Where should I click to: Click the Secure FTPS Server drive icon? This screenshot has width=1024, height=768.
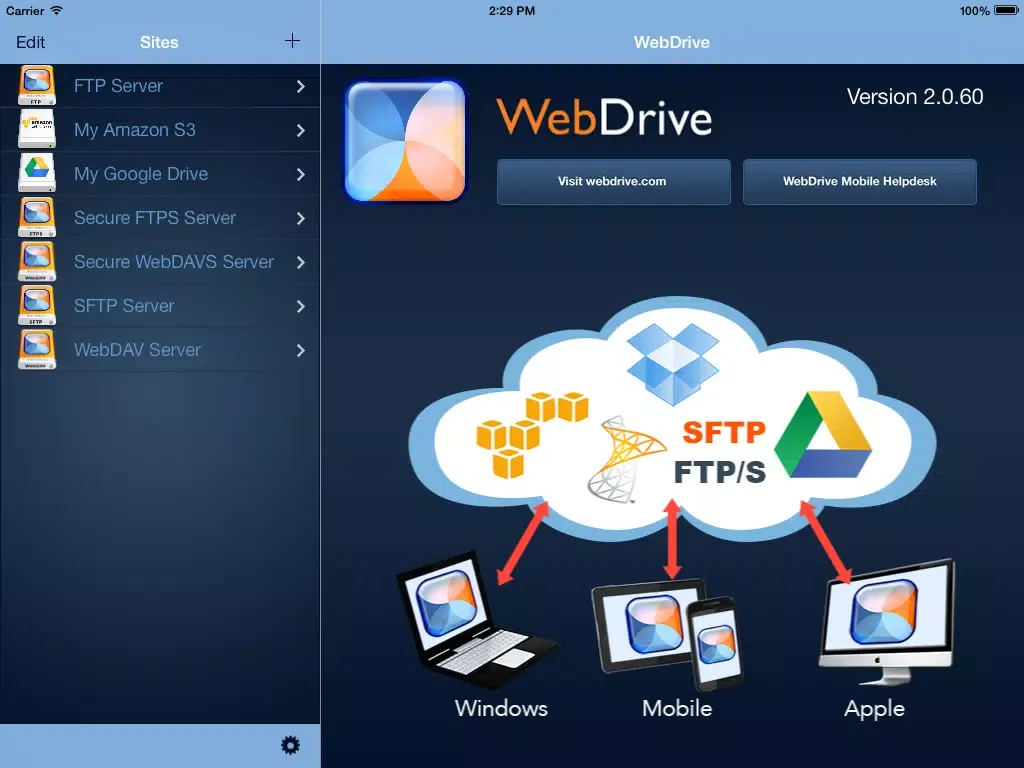coord(37,217)
